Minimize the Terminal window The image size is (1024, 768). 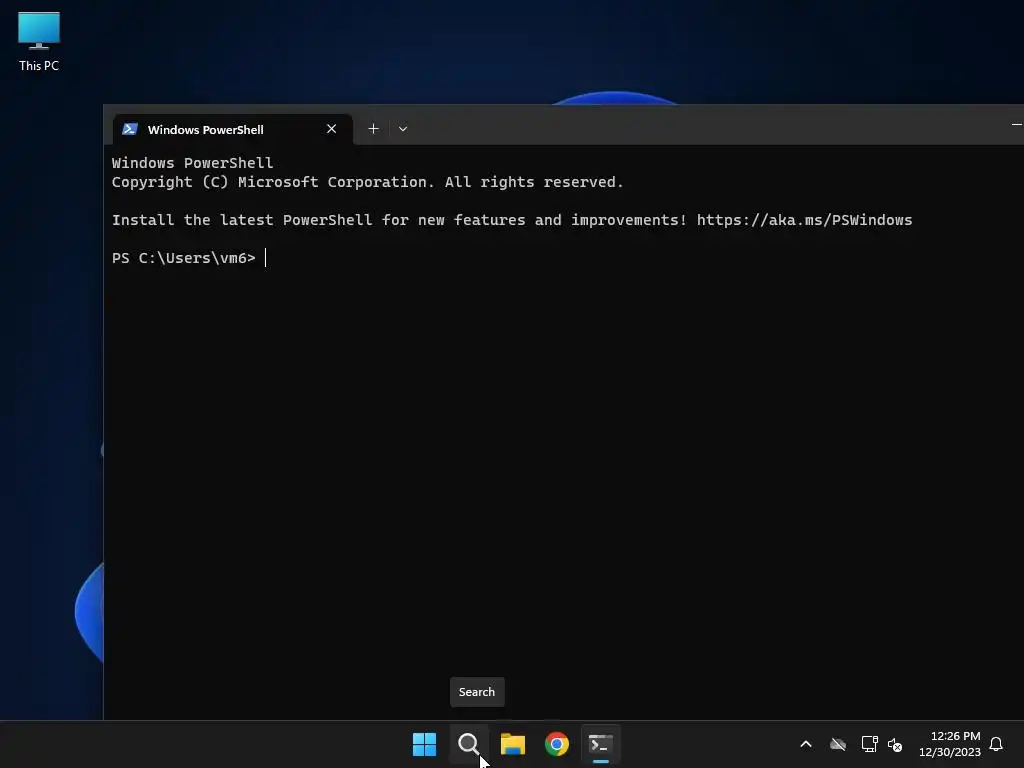1016,124
